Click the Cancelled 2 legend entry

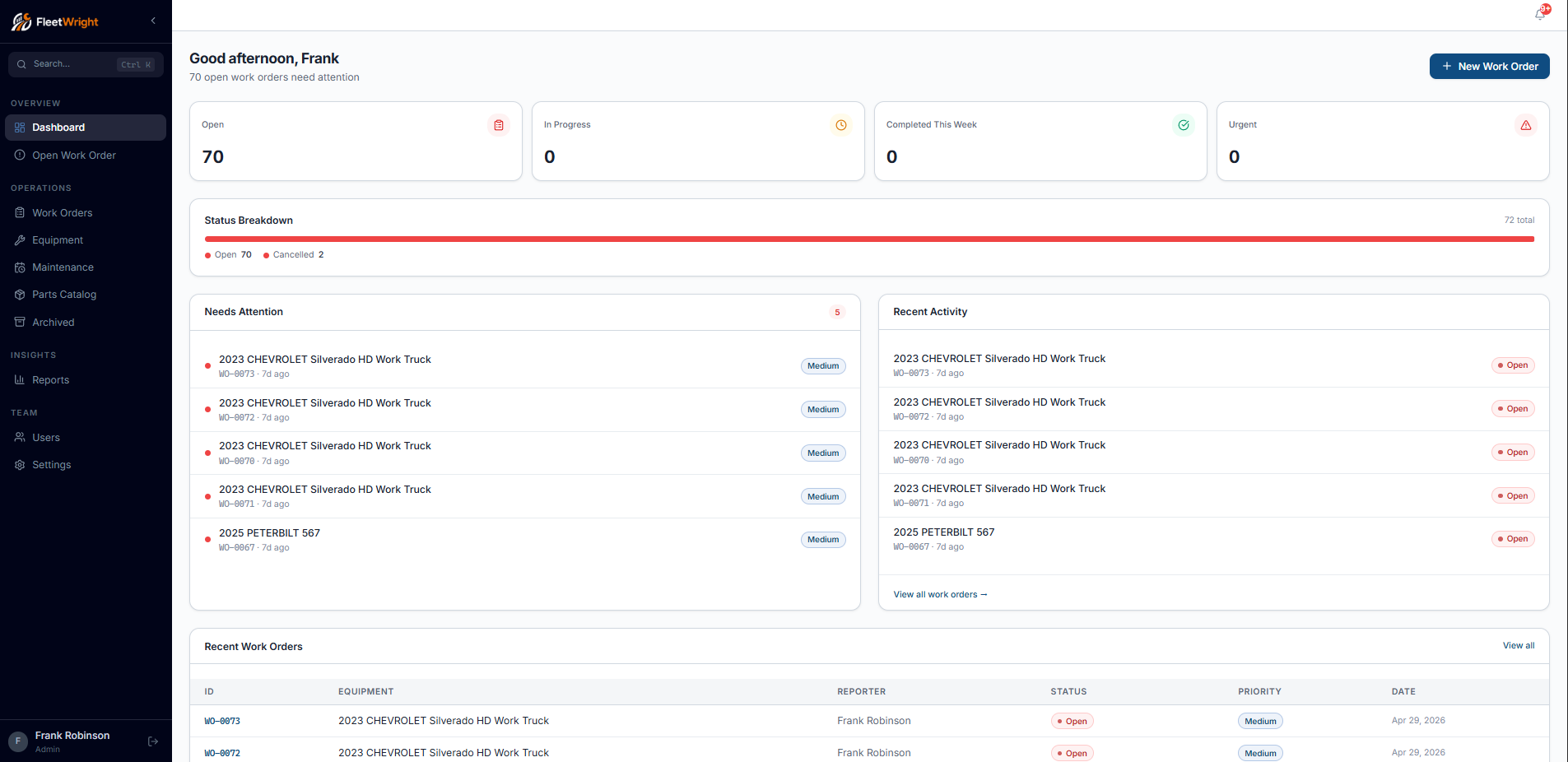294,255
